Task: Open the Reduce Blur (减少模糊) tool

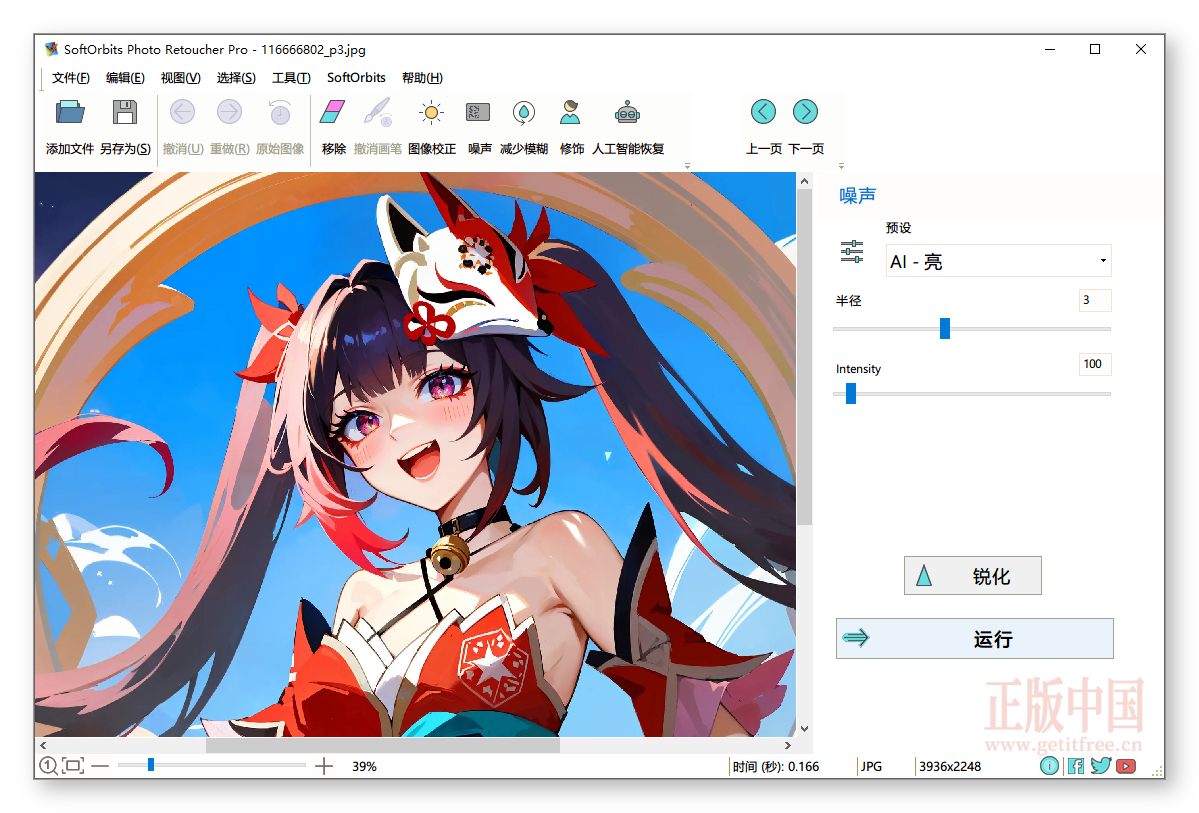Action: coord(524,112)
